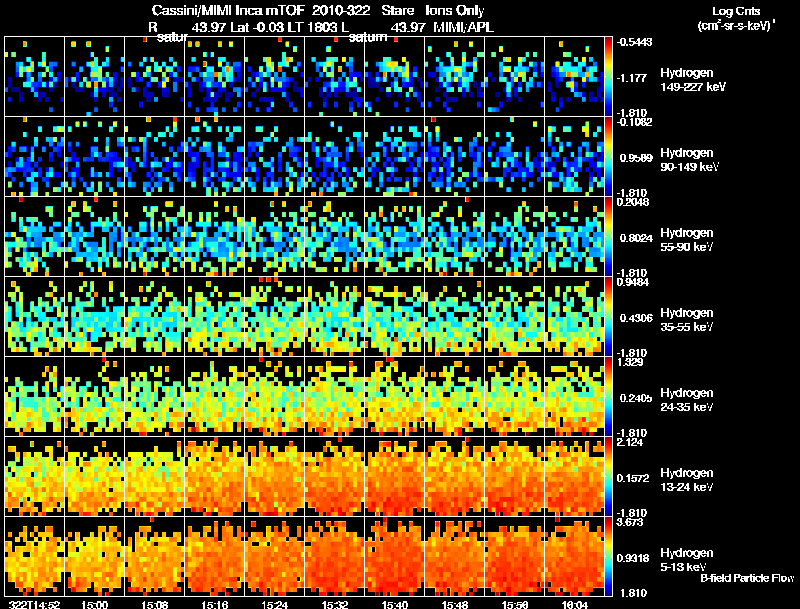The image size is (800, 609).
Task: Select the '-0.5443' colorbar maximum value
Action: 634,42
